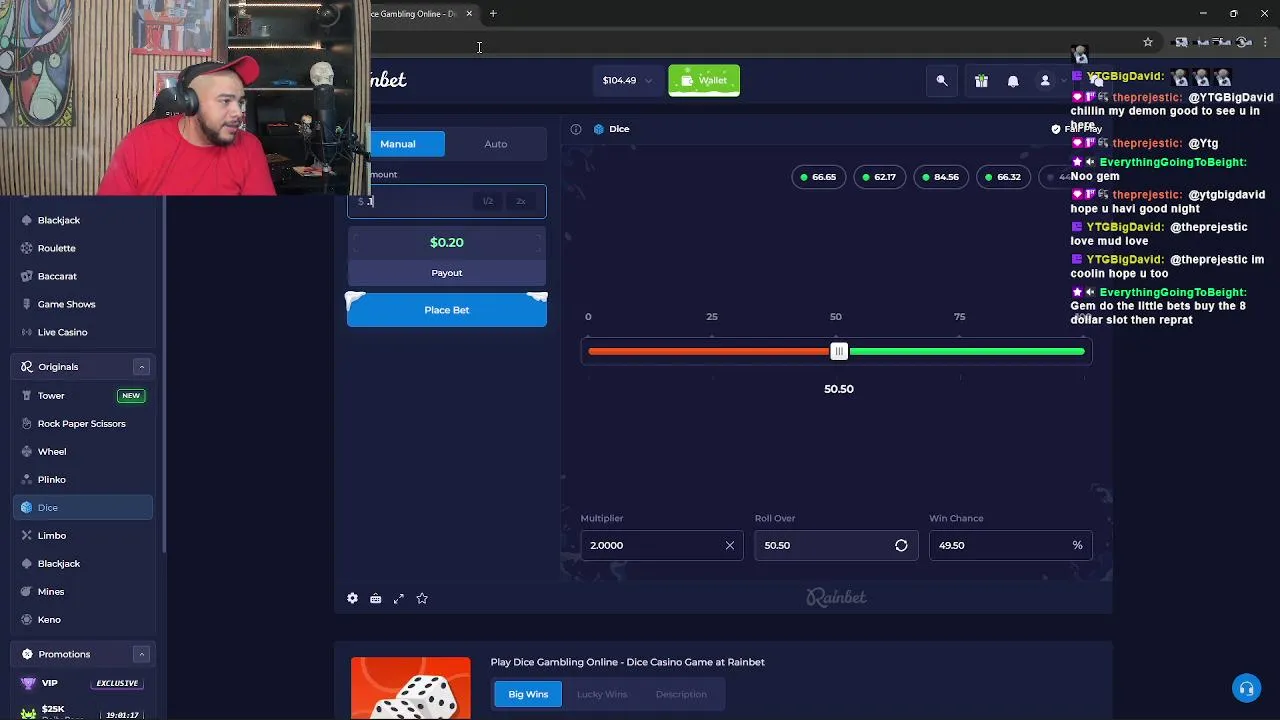The image size is (1280, 720).
Task: Open the user profile icon
Action: point(1045,81)
